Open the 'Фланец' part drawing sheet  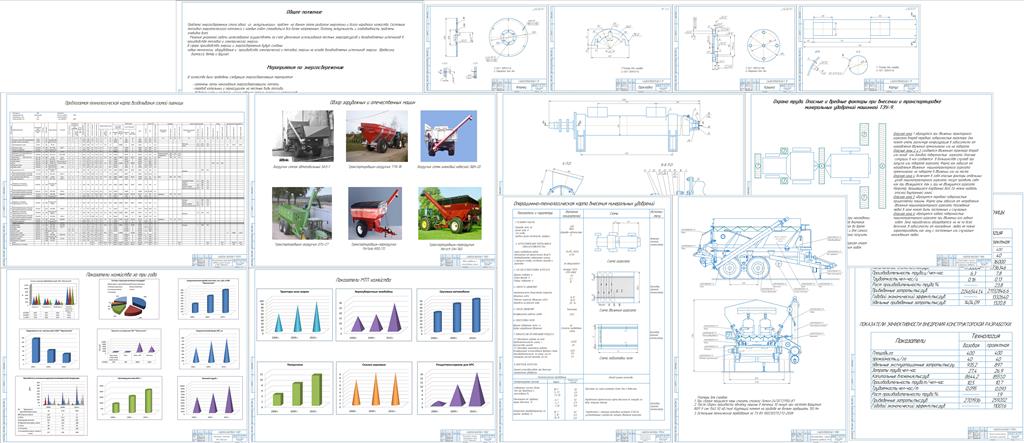point(485,46)
